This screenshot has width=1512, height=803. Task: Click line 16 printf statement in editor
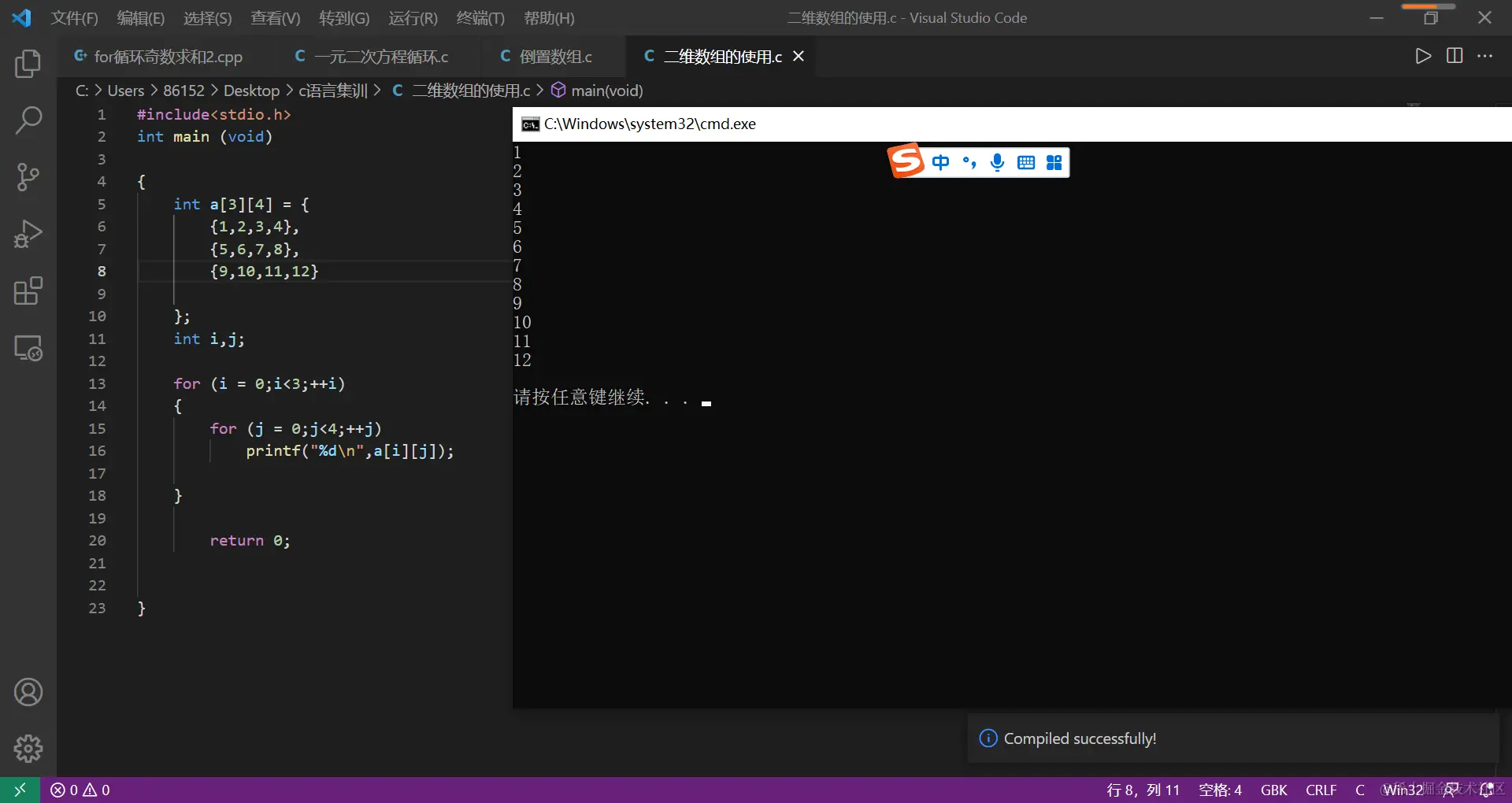tap(350, 451)
